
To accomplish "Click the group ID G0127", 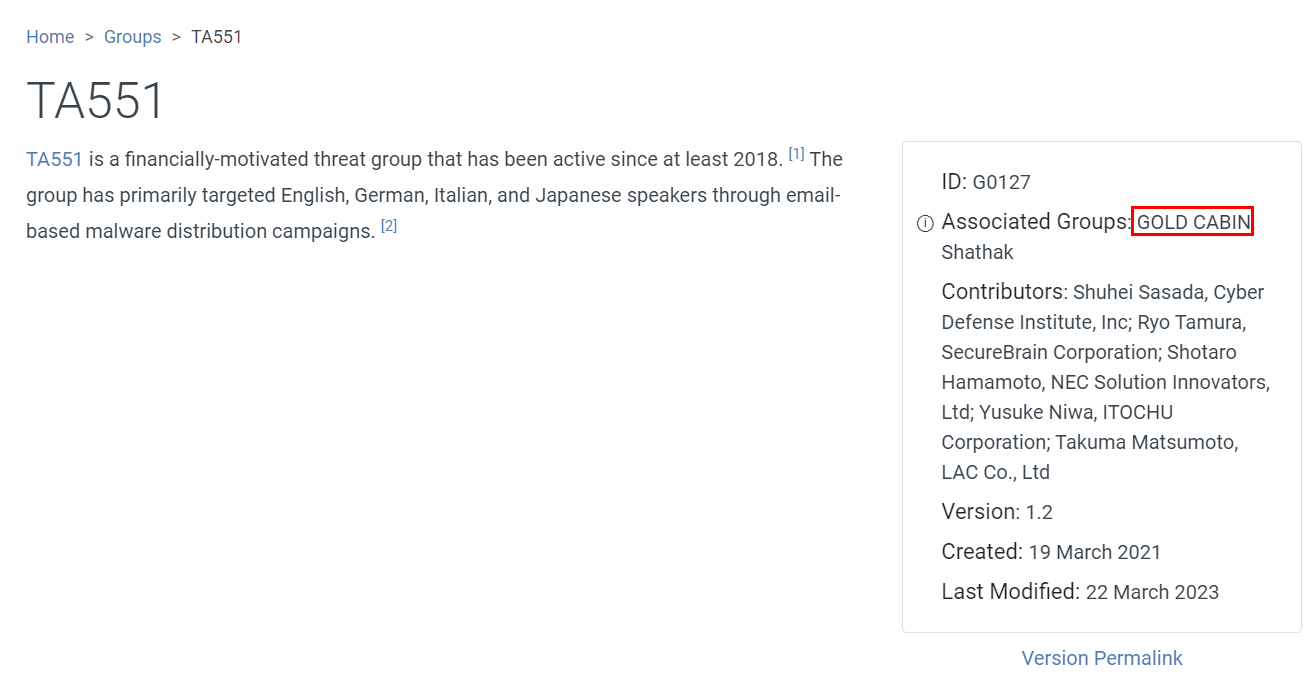I will tap(1001, 182).
